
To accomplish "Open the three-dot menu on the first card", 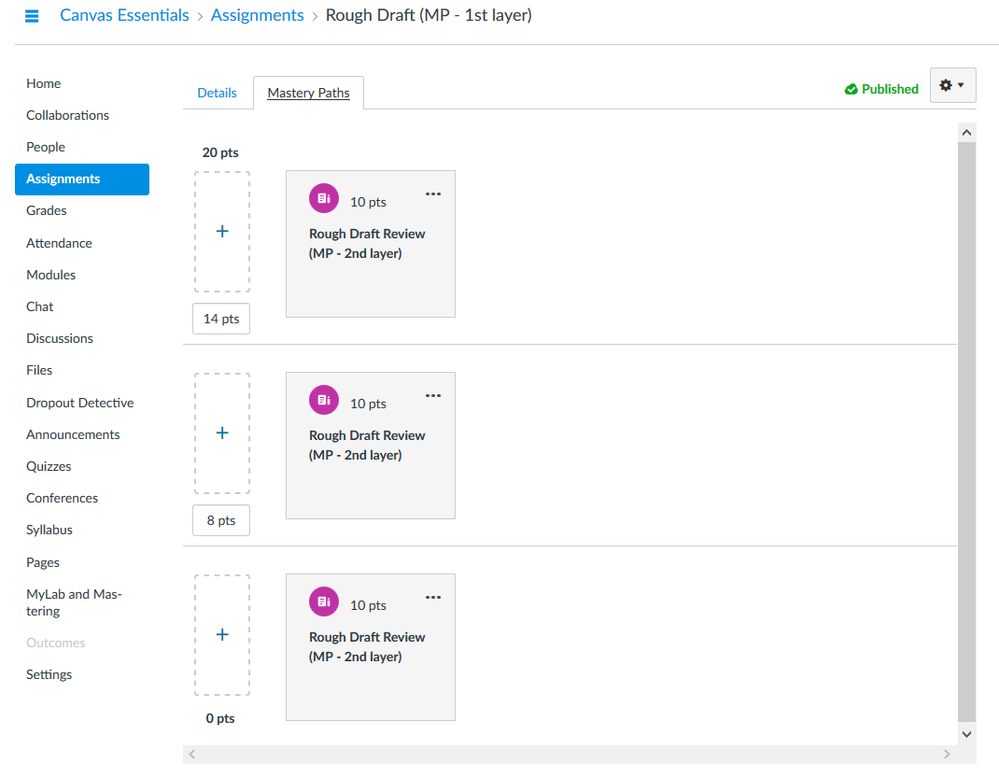I will [x=433, y=194].
